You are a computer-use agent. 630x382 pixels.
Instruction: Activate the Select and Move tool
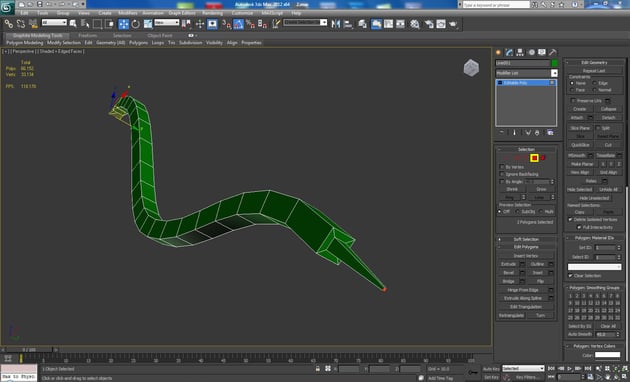click(x=123, y=24)
